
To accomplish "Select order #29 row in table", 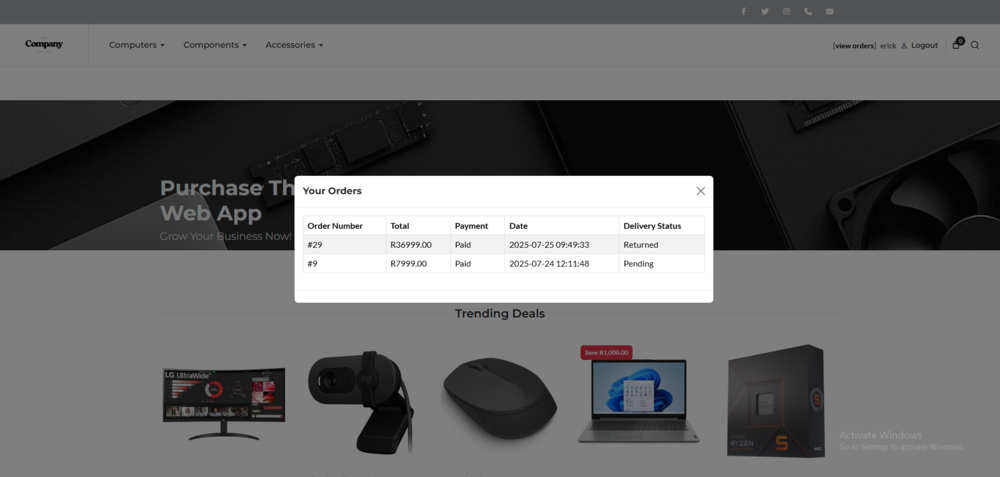I will [x=503, y=245].
